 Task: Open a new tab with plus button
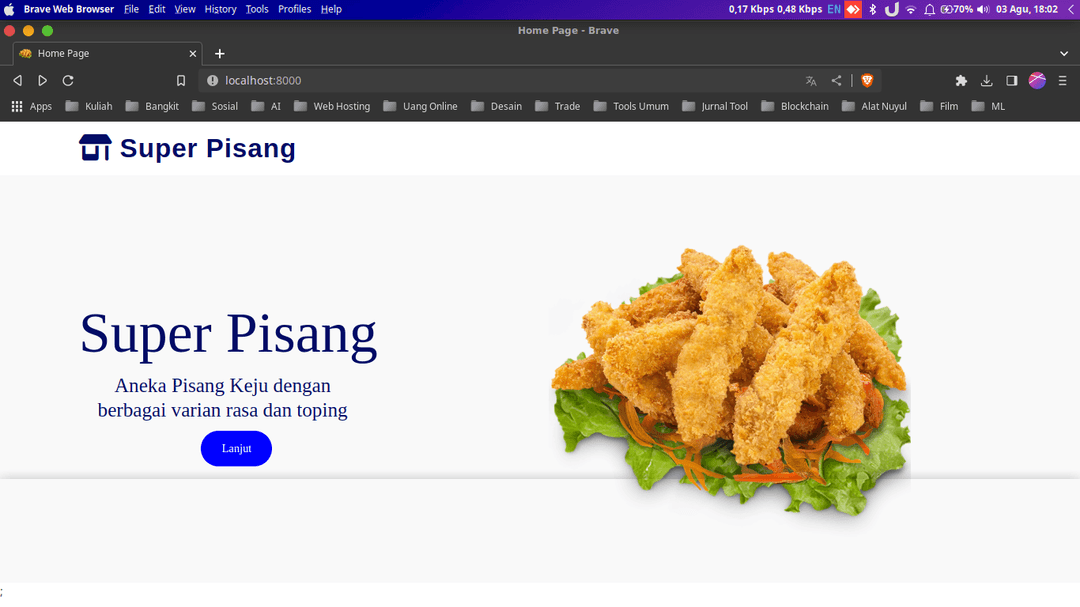pyautogui.click(x=220, y=54)
